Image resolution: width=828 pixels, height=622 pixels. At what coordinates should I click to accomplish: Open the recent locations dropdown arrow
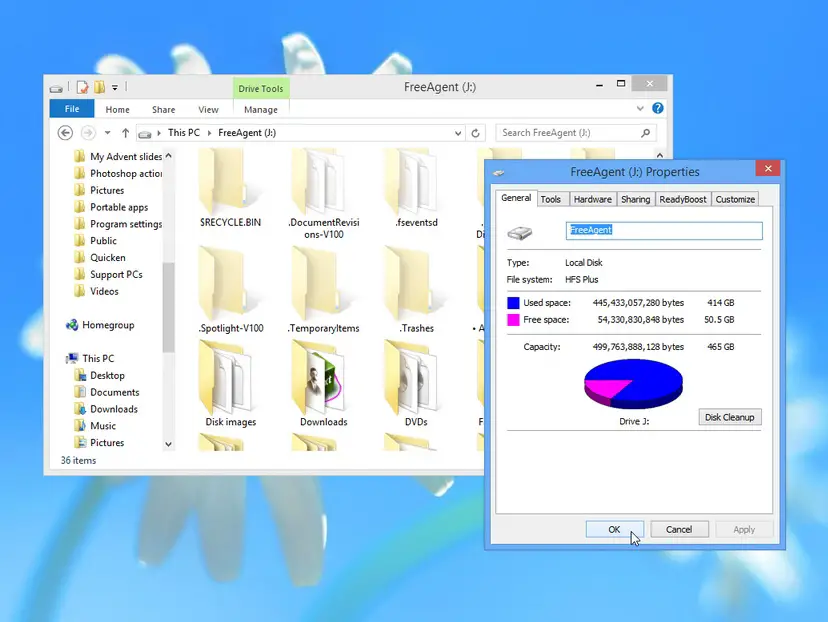(x=107, y=133)
